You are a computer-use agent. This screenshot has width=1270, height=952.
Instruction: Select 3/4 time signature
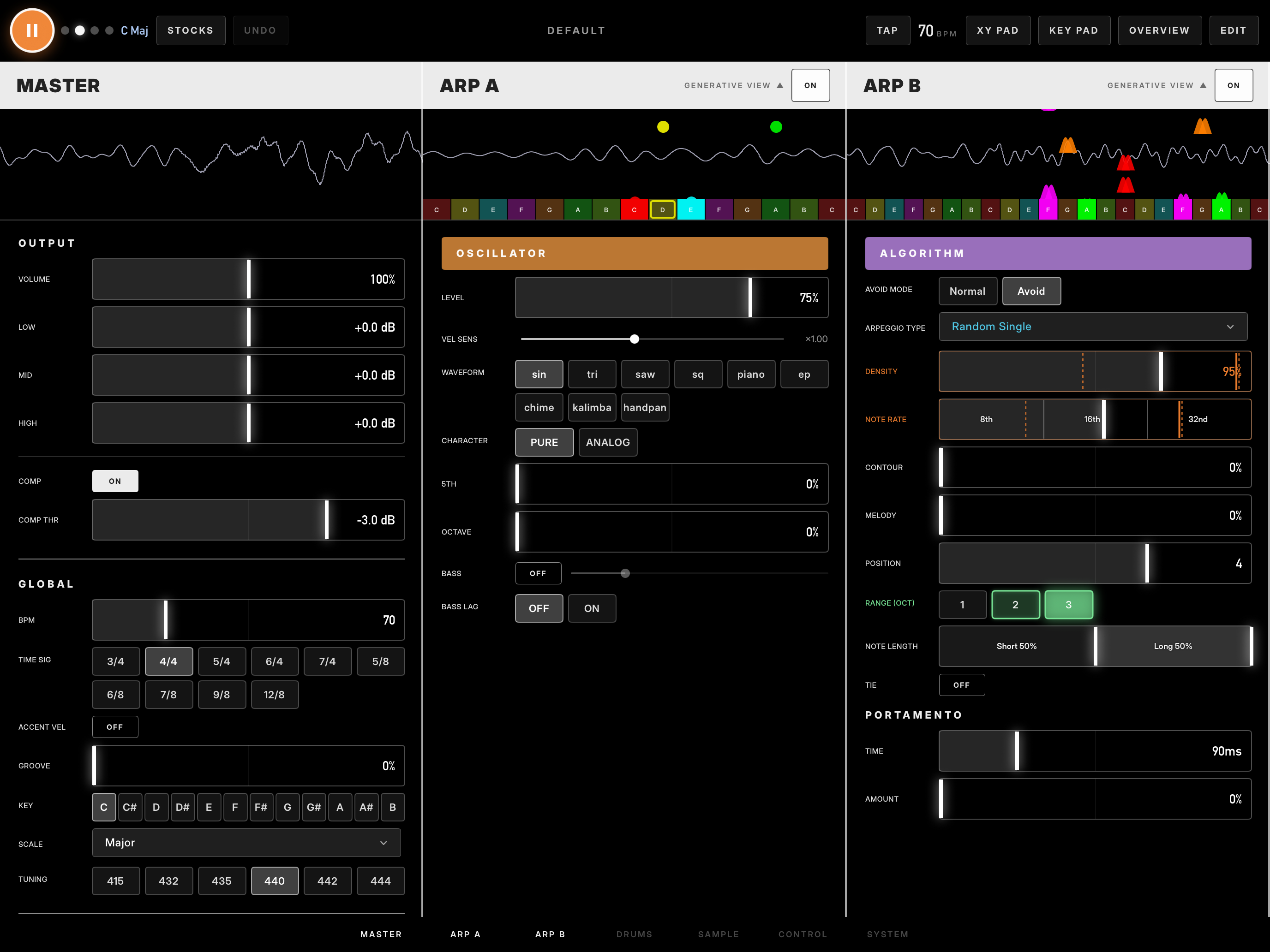click(x=115, y=661)
